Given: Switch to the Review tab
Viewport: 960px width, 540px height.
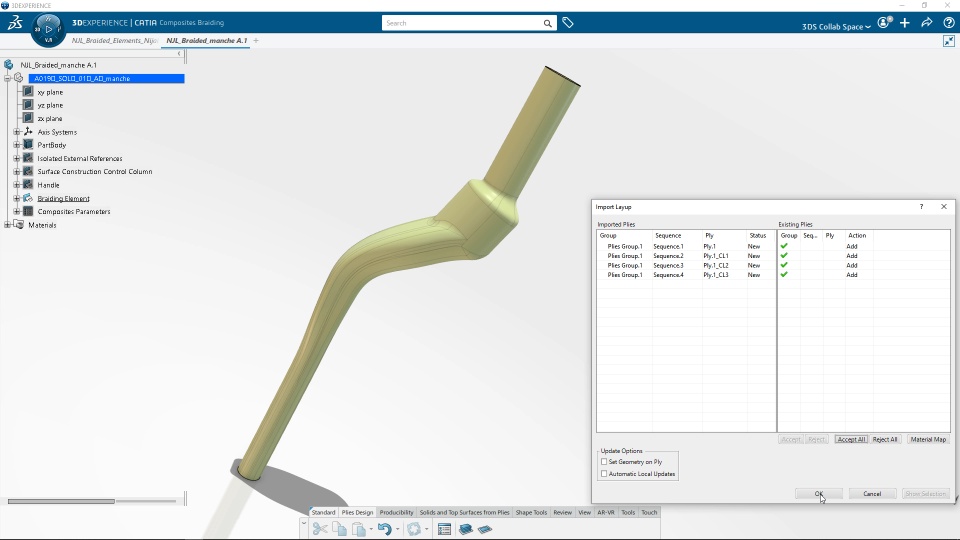Looking at the screenshot, I should coord(563,512).
